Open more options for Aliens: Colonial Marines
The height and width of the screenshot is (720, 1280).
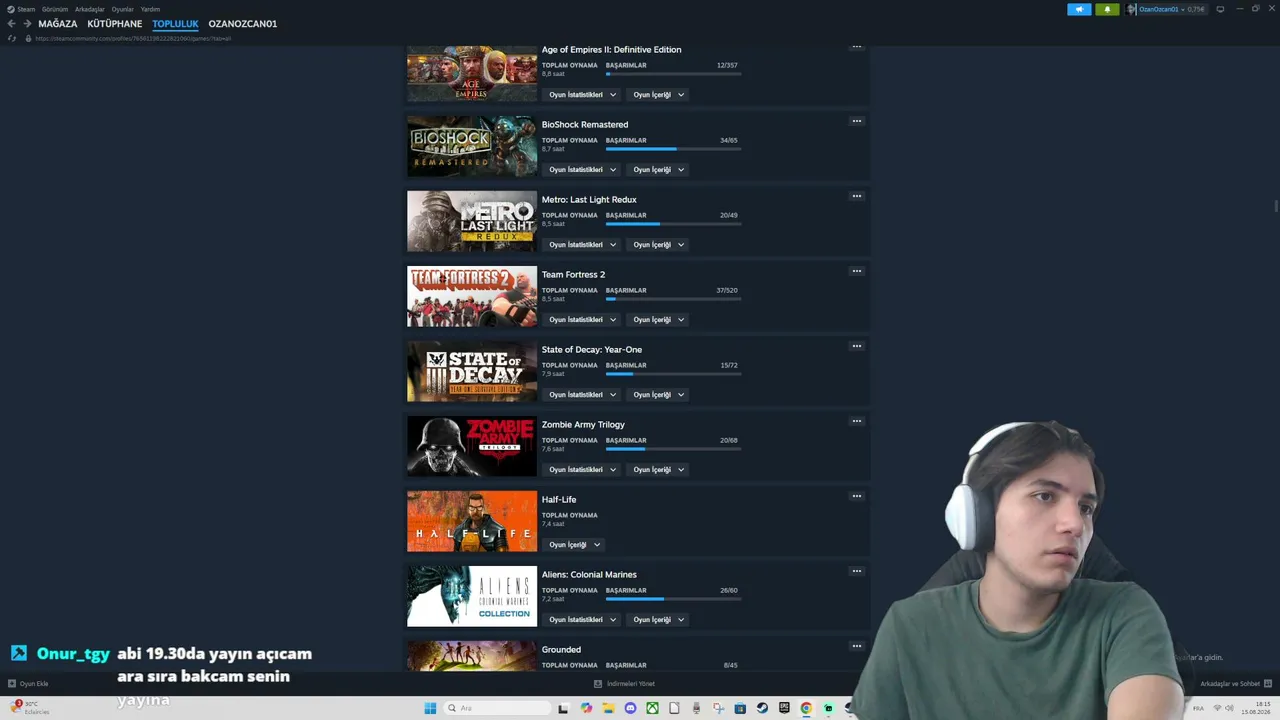point(856,571)
